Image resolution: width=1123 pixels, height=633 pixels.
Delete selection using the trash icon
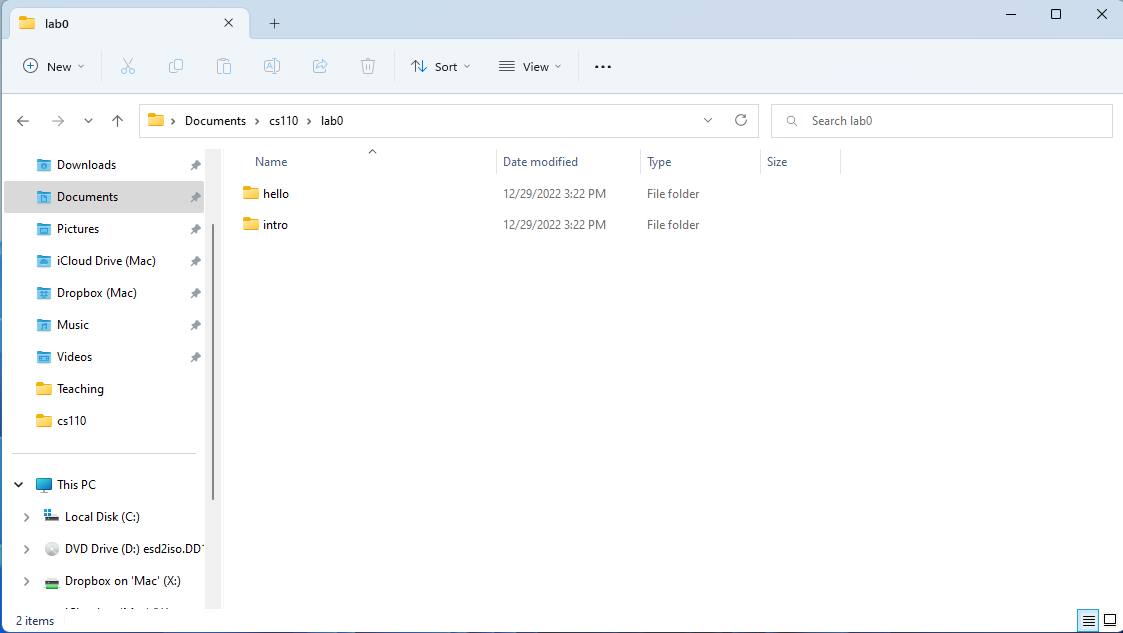click(x=367, y=66)
